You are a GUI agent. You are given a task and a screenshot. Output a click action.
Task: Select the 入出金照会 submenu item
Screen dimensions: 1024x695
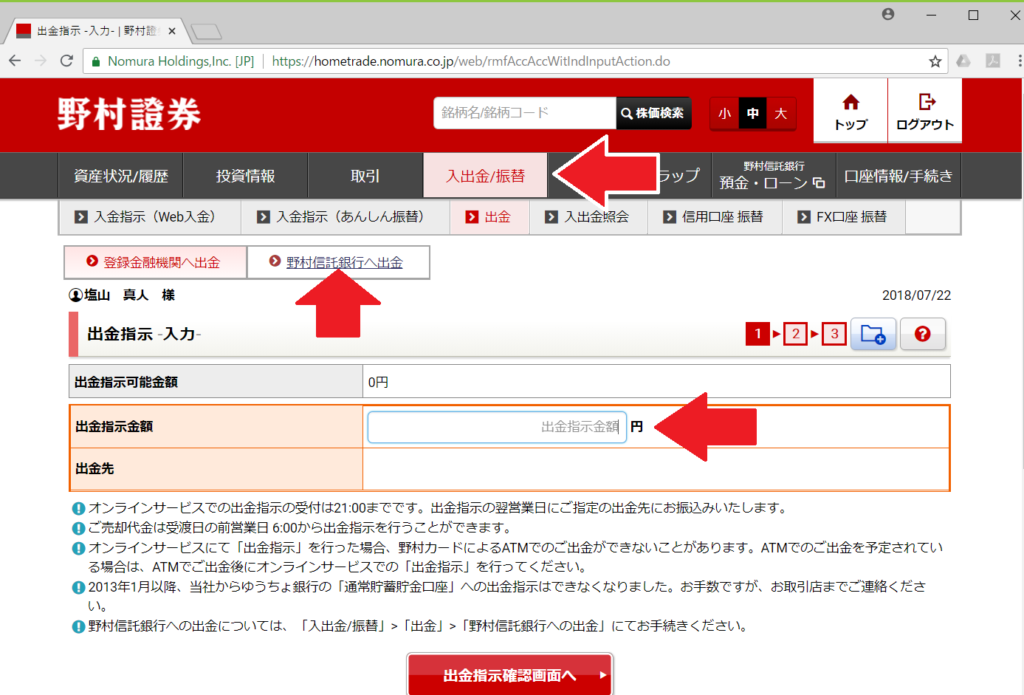[588, 217]
